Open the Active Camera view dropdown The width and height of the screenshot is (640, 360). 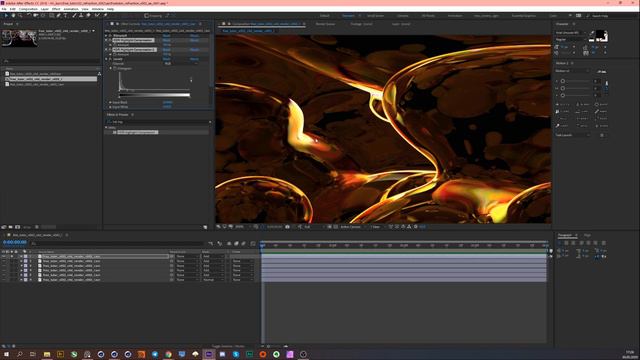pos(352,227)
